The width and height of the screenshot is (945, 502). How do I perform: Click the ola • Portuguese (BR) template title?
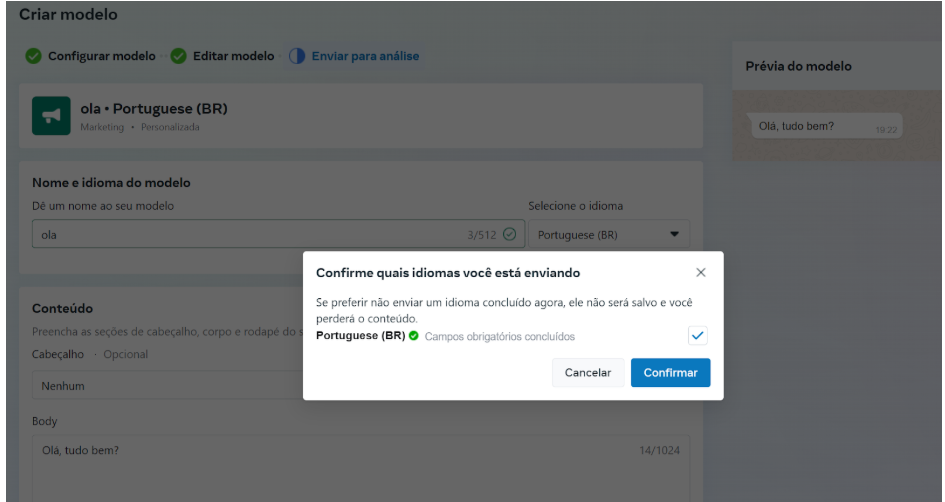click(x=154, y=109)
